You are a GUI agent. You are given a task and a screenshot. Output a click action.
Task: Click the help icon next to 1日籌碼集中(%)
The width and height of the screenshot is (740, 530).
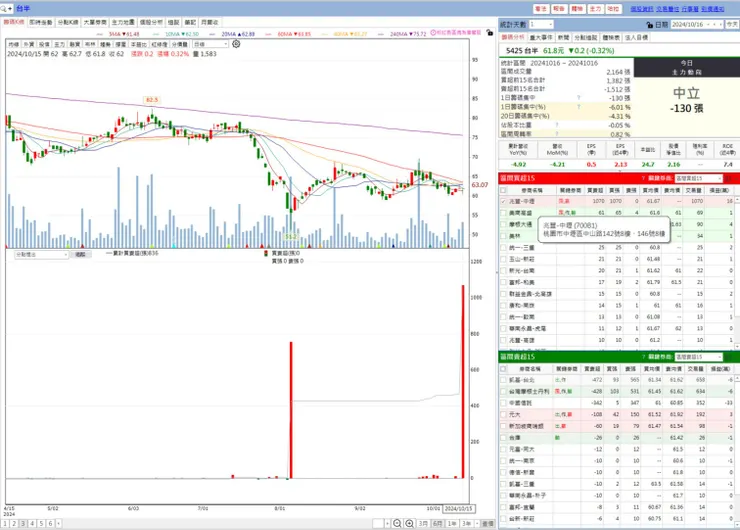pos(579,107)
